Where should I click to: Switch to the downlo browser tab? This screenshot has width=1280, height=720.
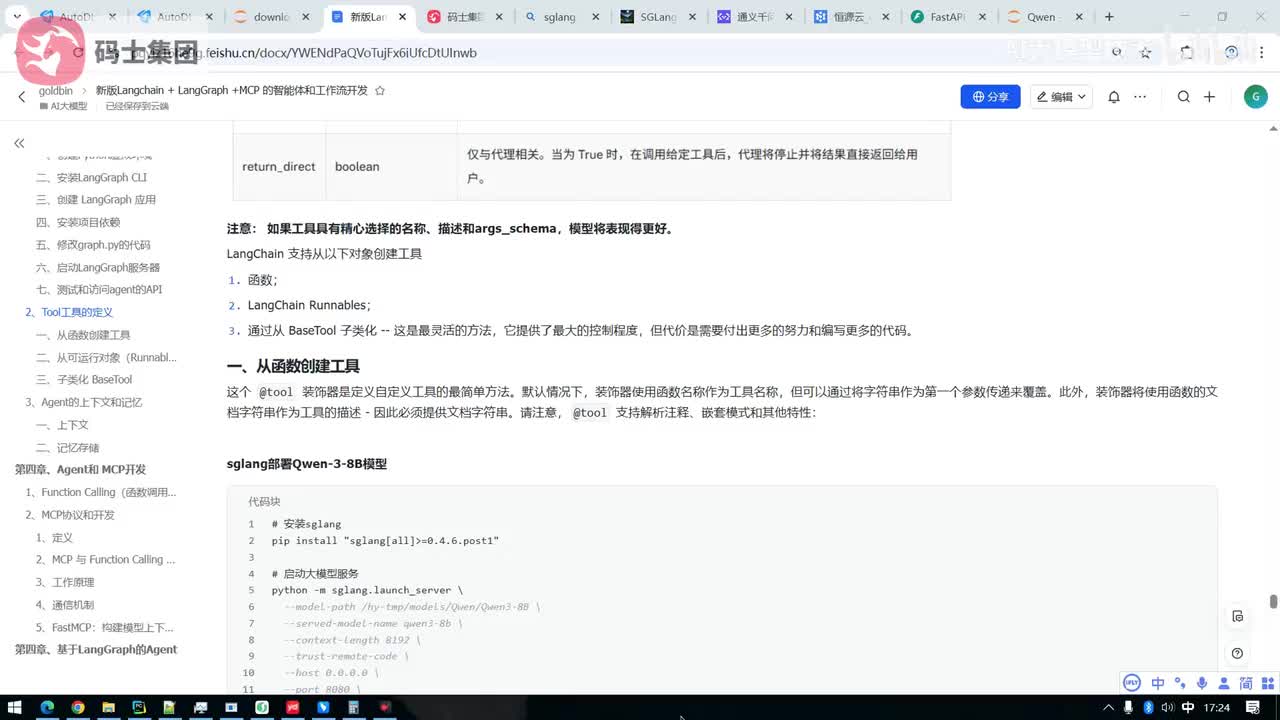(270, 17)
